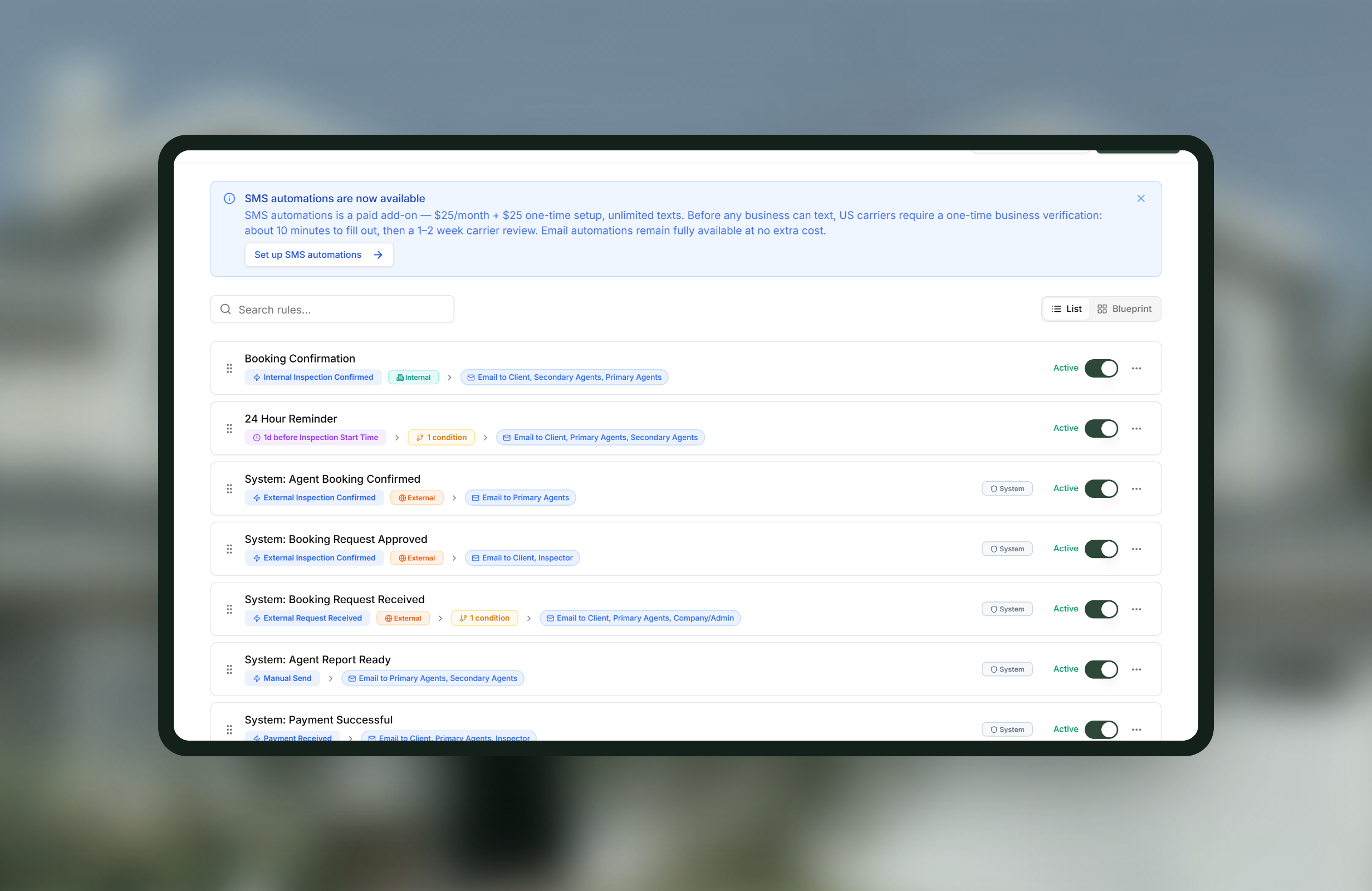Click External badge on Booking Request Received
This screenshot has height=891, width=1372.
click(x=403, y=618)
